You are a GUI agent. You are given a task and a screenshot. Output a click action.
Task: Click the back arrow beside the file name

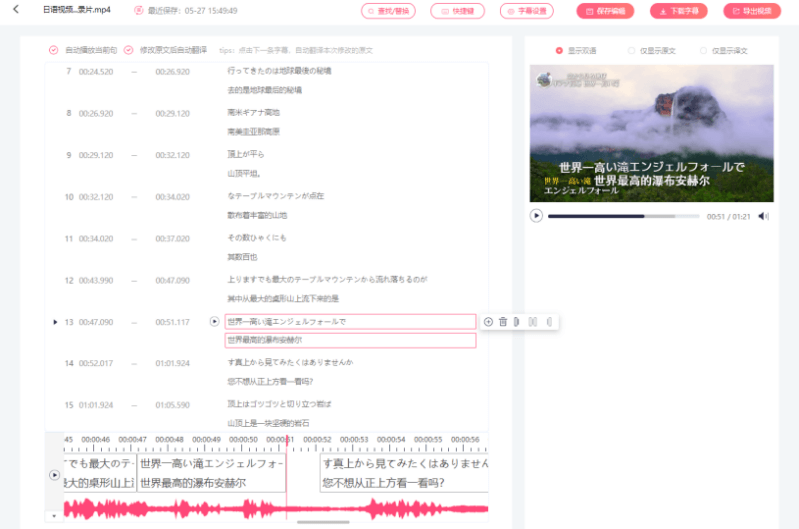coord(16,10)
